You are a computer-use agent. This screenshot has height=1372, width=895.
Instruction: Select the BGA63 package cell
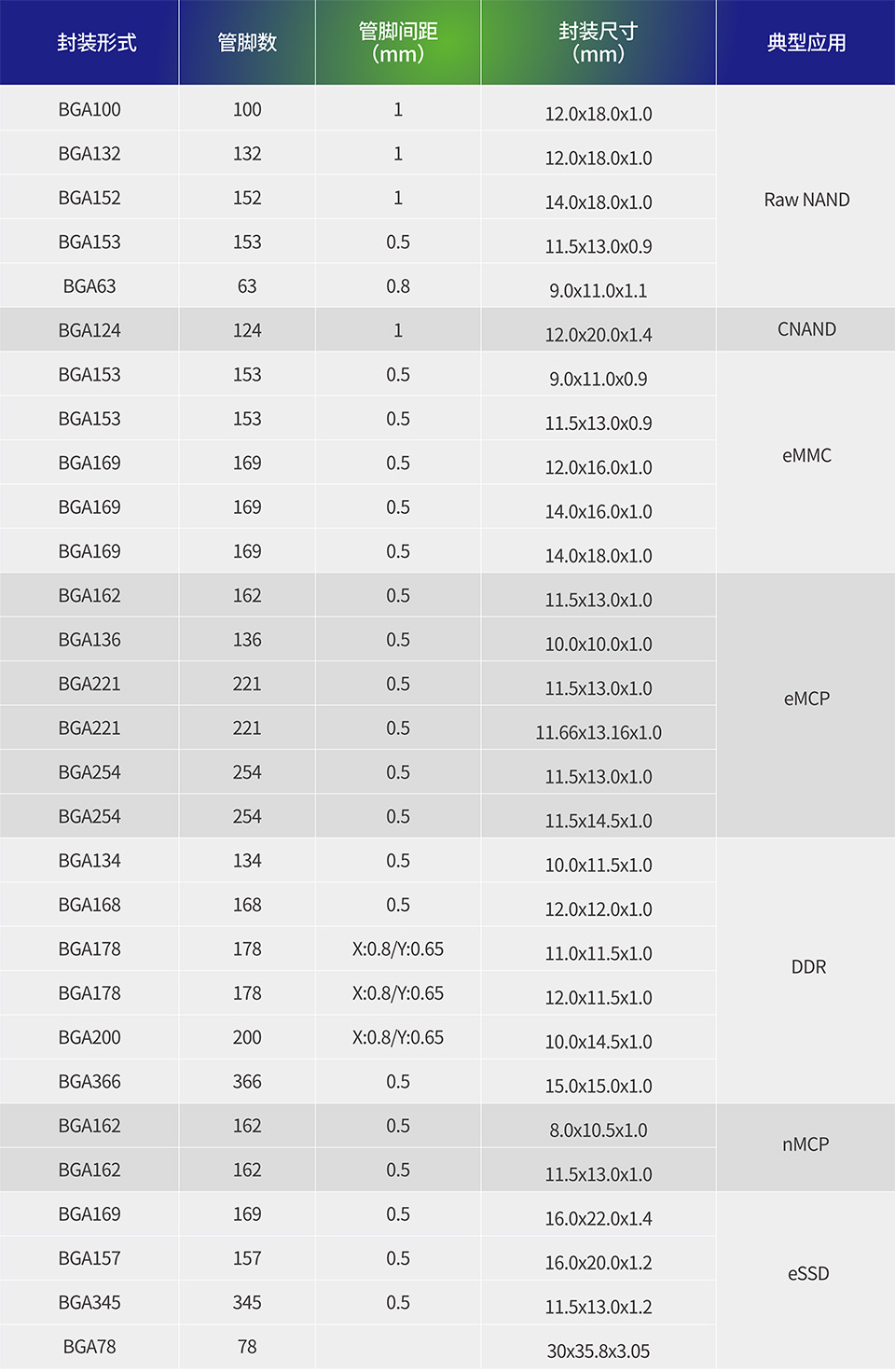89,286
